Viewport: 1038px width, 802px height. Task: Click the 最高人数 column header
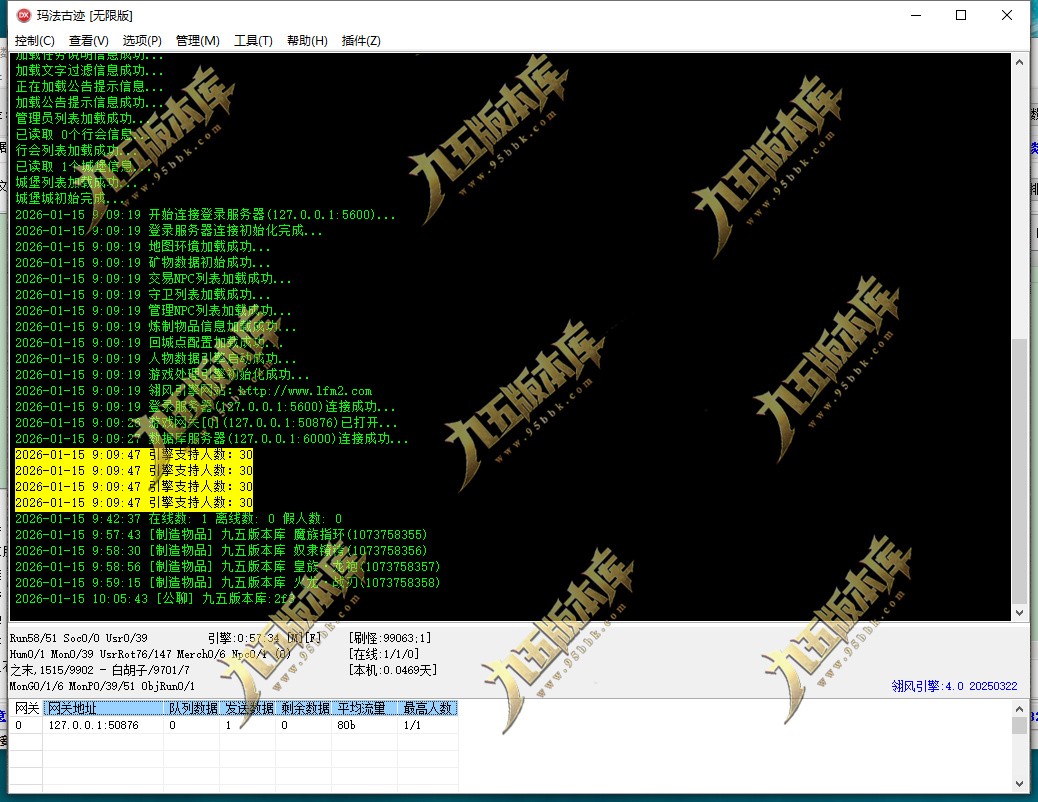428,708
